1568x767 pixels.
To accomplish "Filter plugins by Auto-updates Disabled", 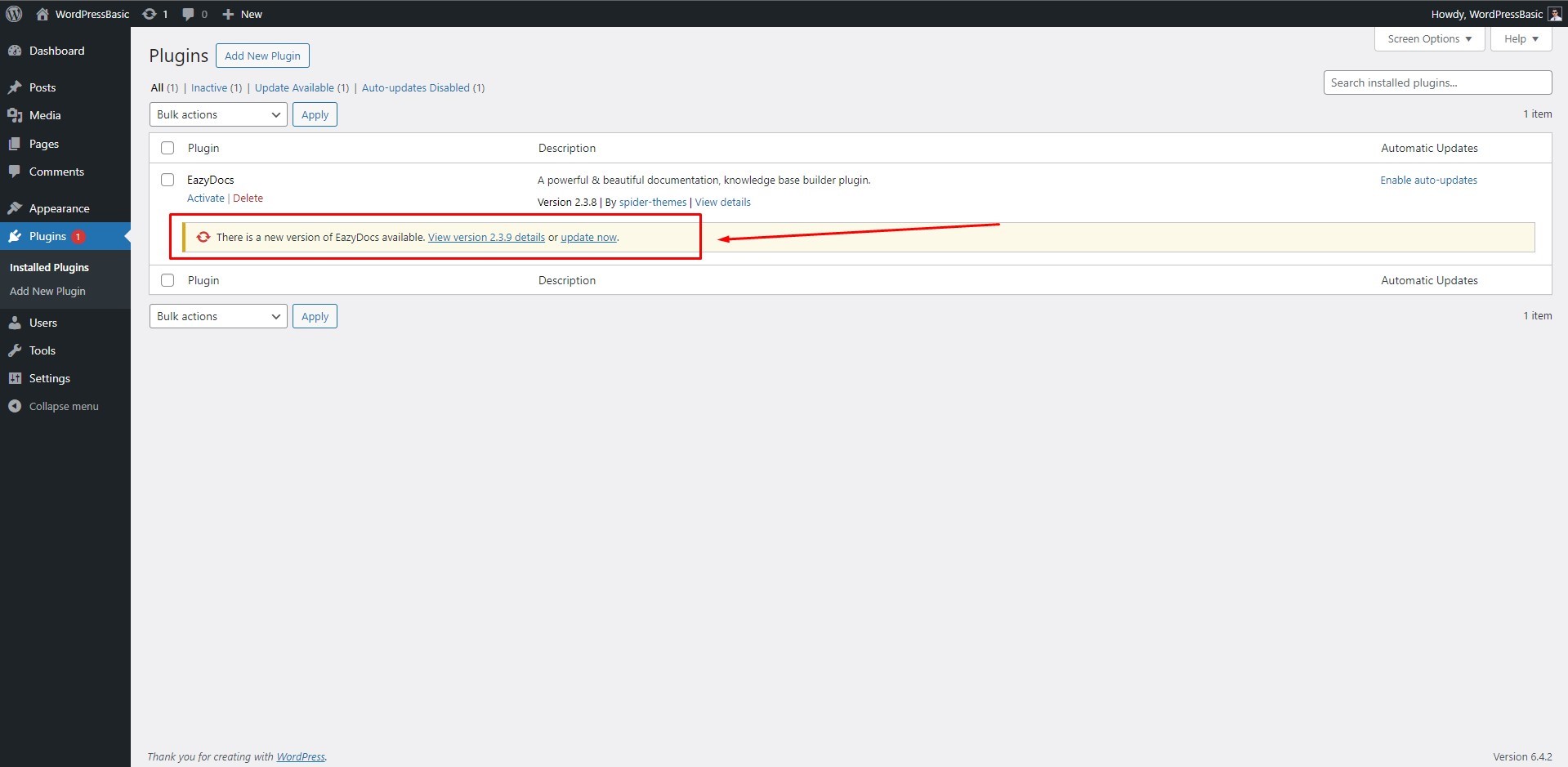I will click(x=416, y=87).
